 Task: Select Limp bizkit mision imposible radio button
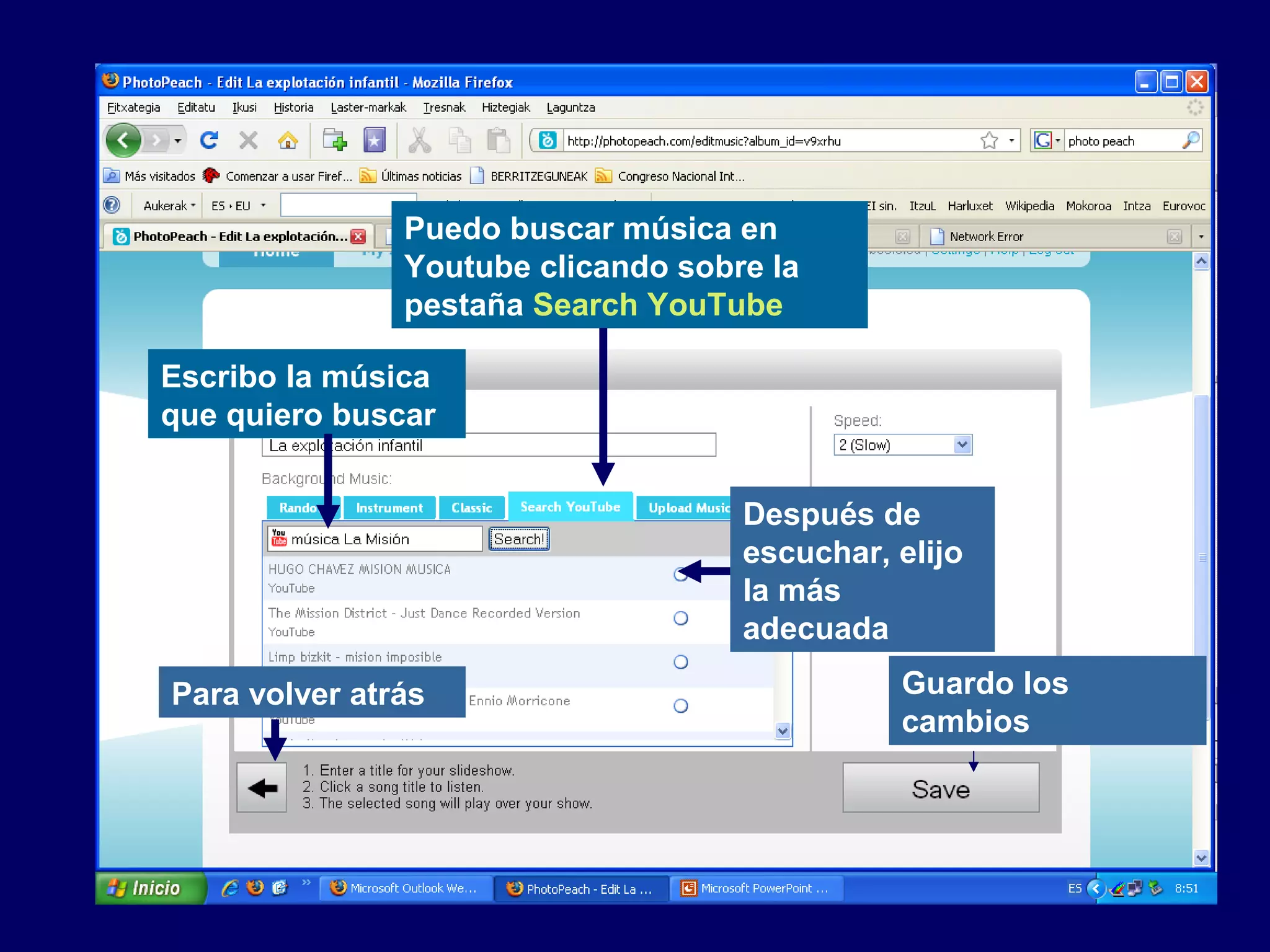pyautogui.click(x=681, y=662)
